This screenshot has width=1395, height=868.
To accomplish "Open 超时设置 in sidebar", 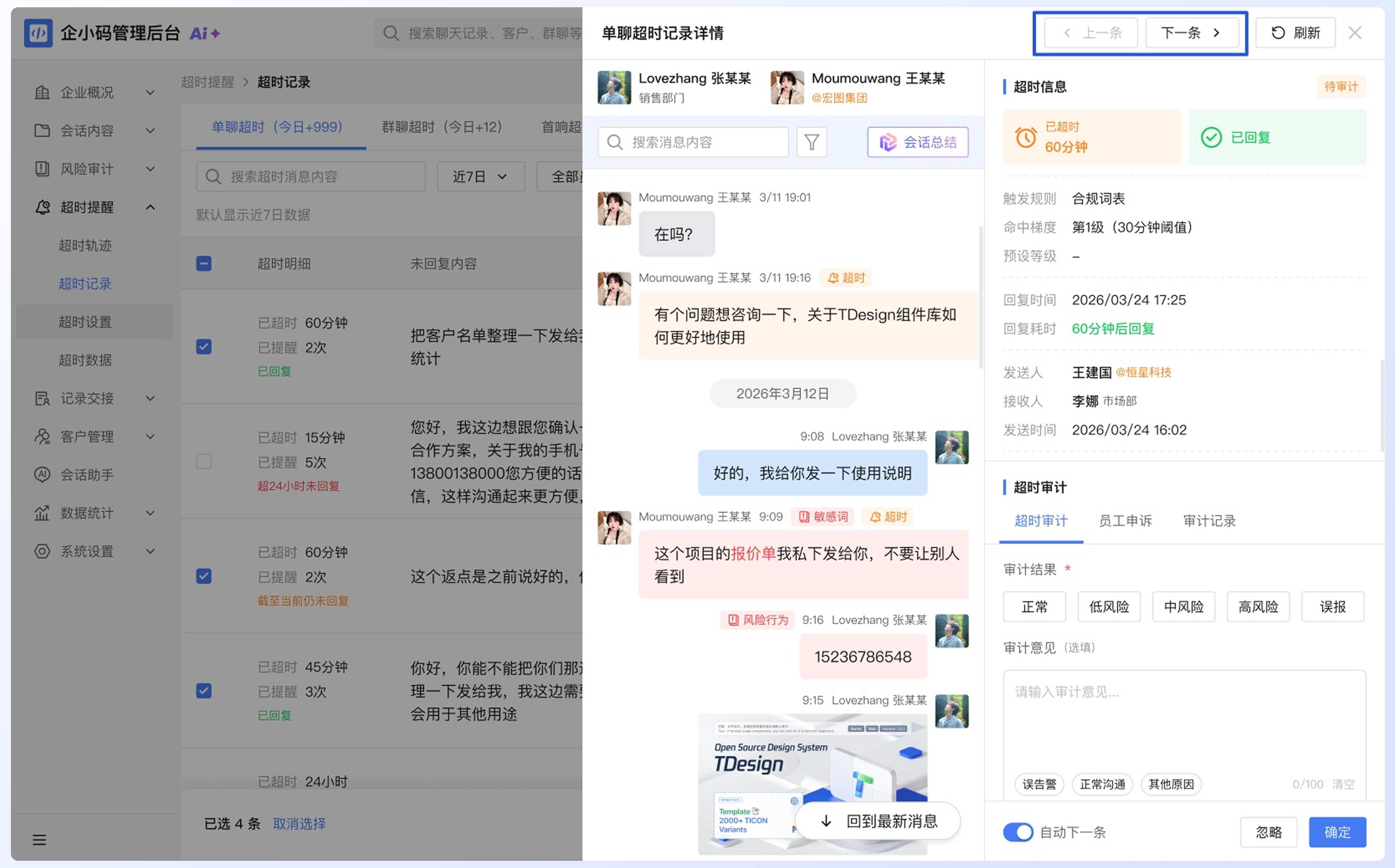I will point(95,321).
